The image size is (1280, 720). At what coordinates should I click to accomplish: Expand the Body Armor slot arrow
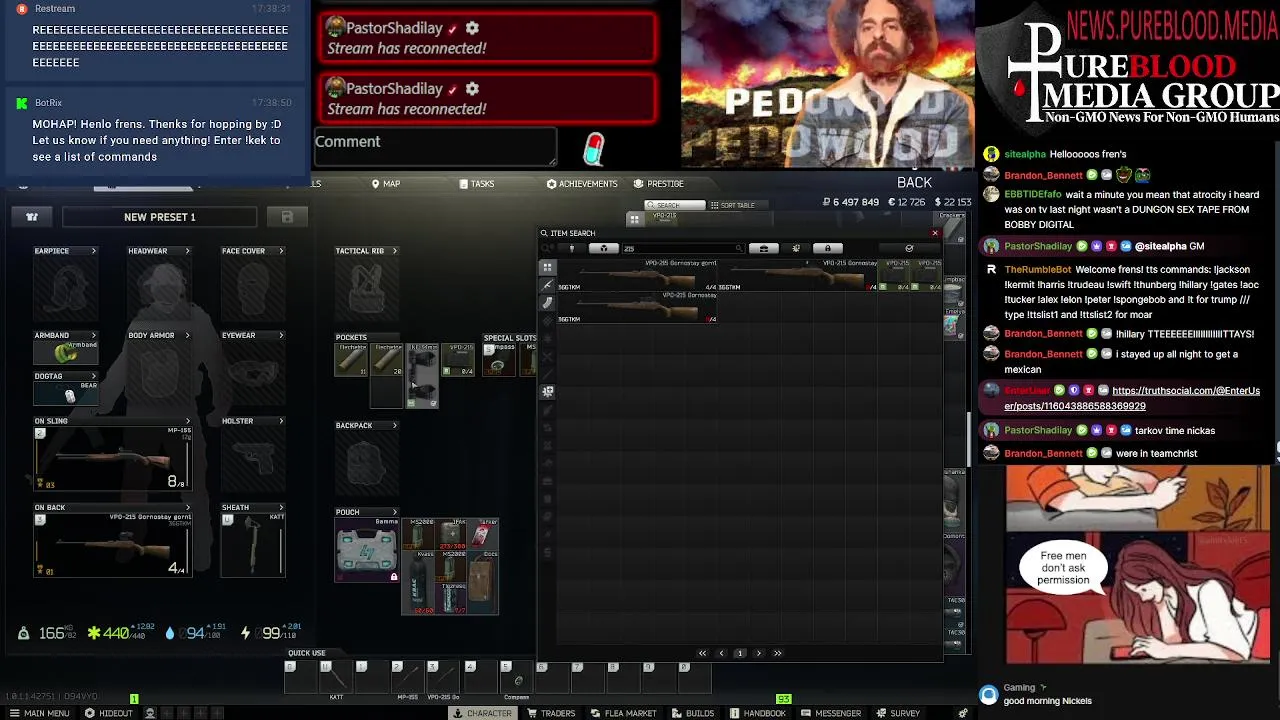point(187,335)
